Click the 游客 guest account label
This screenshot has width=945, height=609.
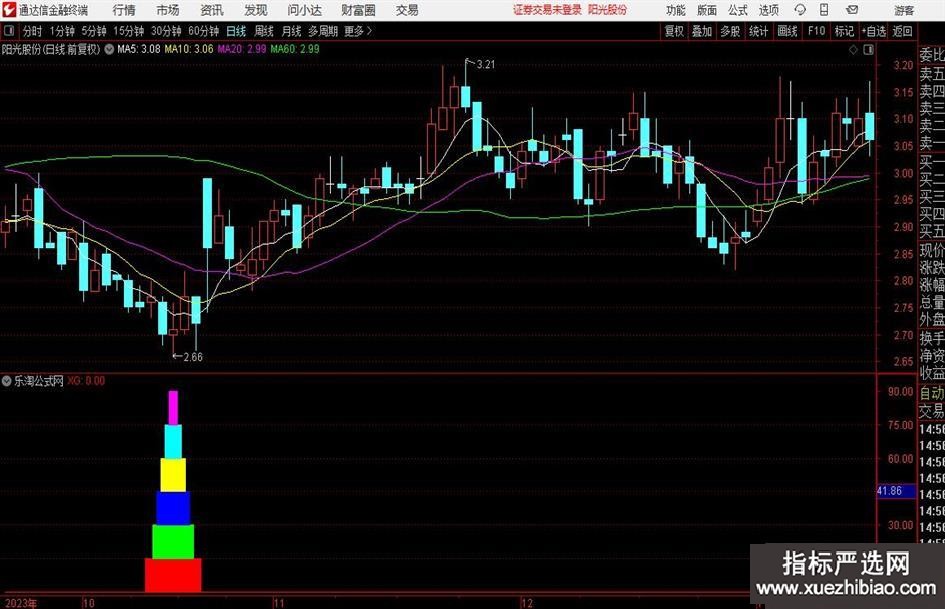tap(904, 10)
